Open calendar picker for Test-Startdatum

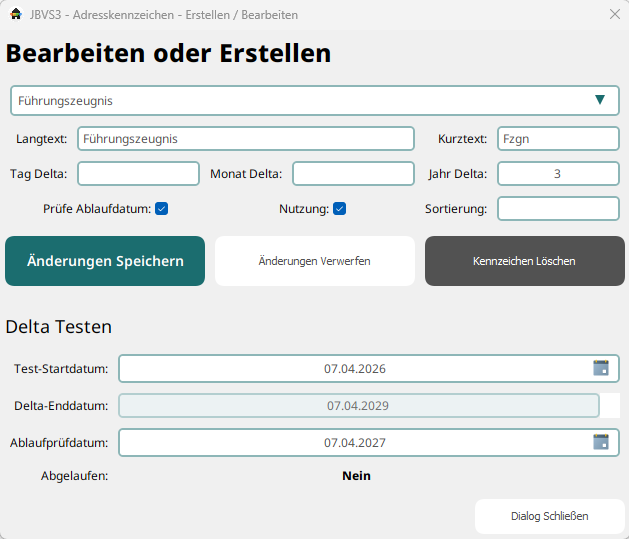(600, 368)
